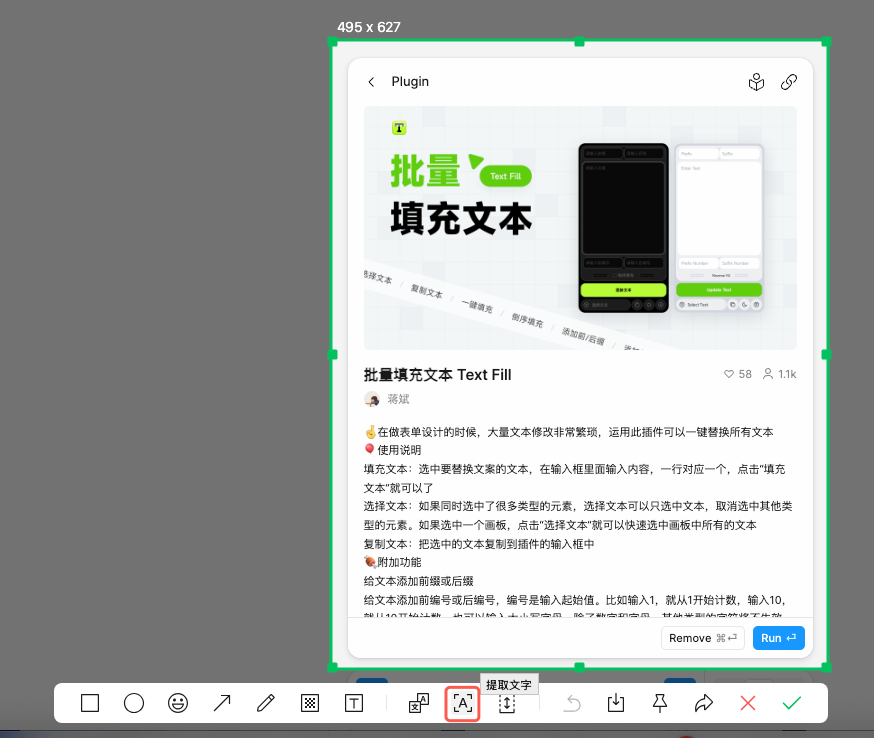The height and width of the screenshot is (738, 874).
Task: Click the plugin title 批量填充文本 Text Fill
Action: tap(438, 375)
